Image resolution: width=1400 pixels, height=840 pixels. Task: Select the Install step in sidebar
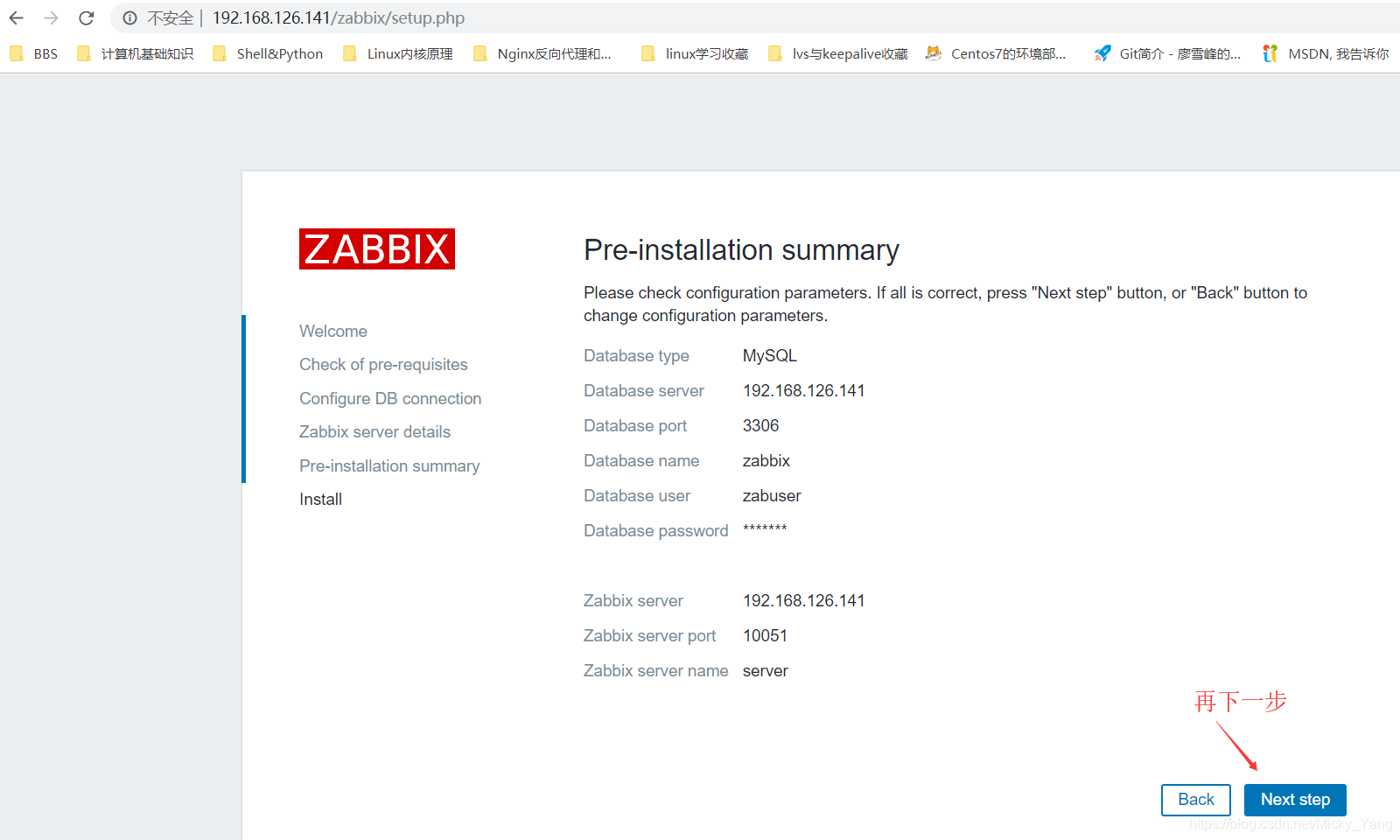coord(320,500)
